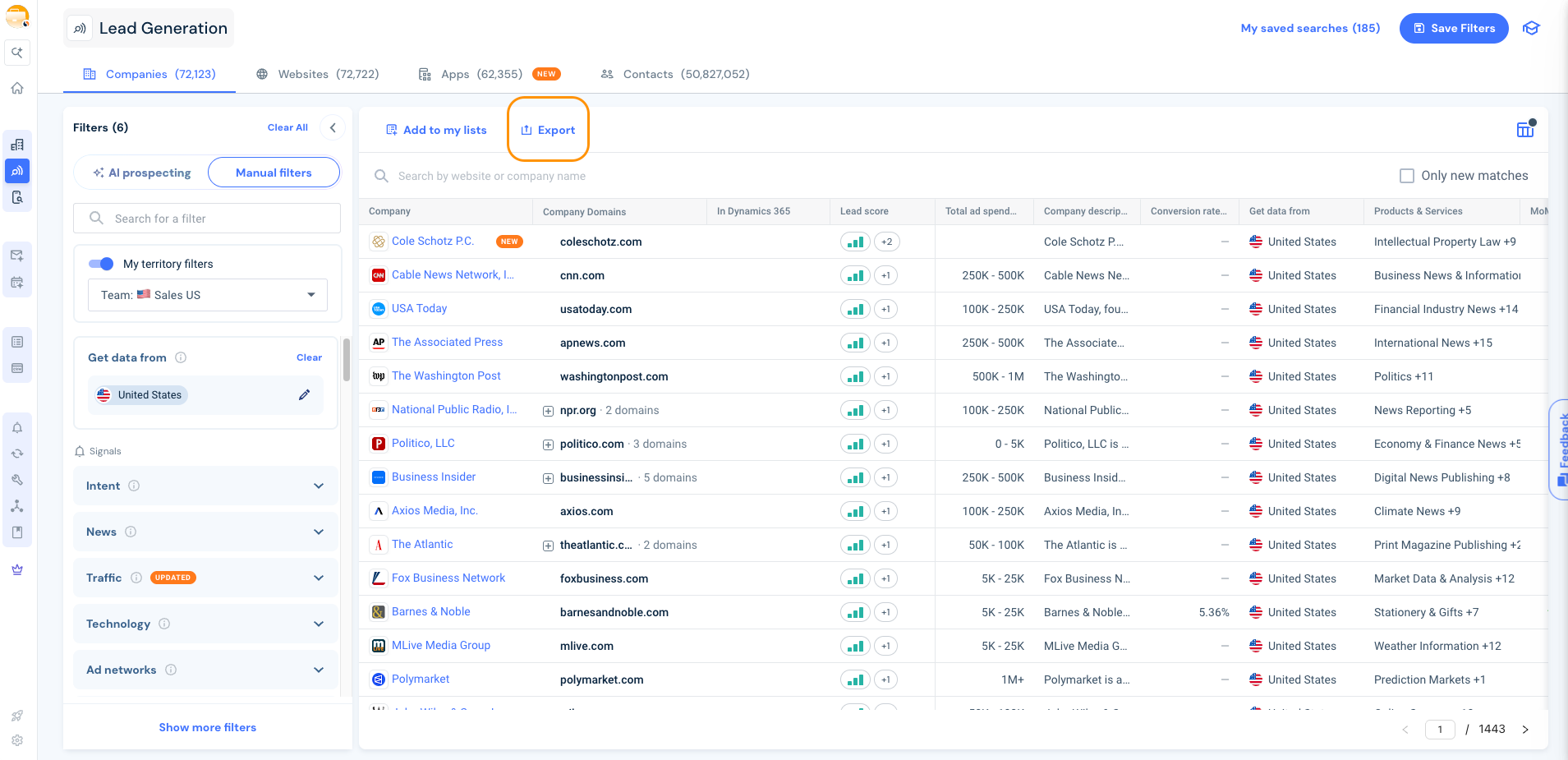Expand politico.com domains plus icon
Screen dimensions: 1568x760
pos(548,444)
